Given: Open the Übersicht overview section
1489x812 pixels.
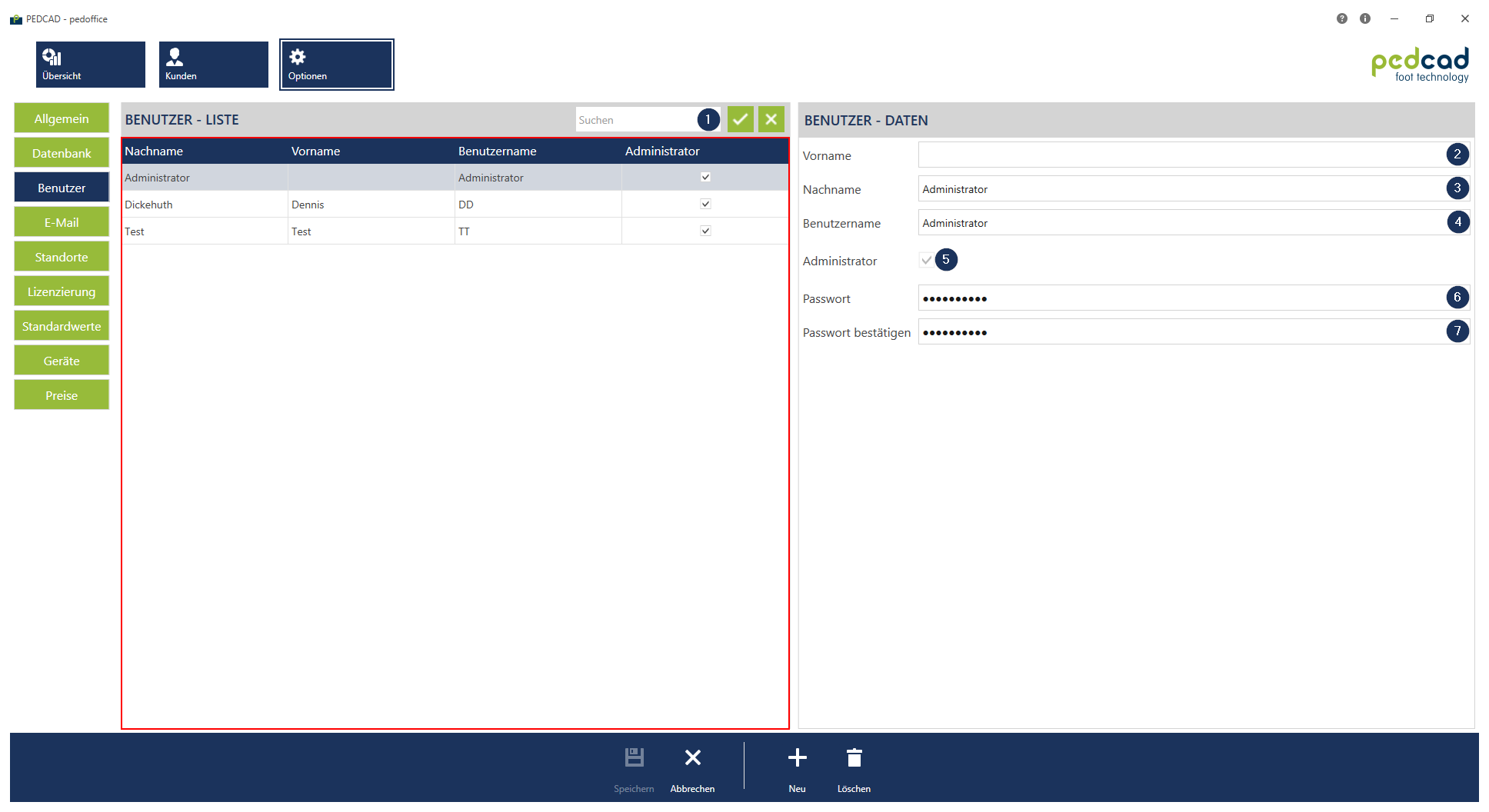Looking at the screenshot, I should tap(90, 65).
